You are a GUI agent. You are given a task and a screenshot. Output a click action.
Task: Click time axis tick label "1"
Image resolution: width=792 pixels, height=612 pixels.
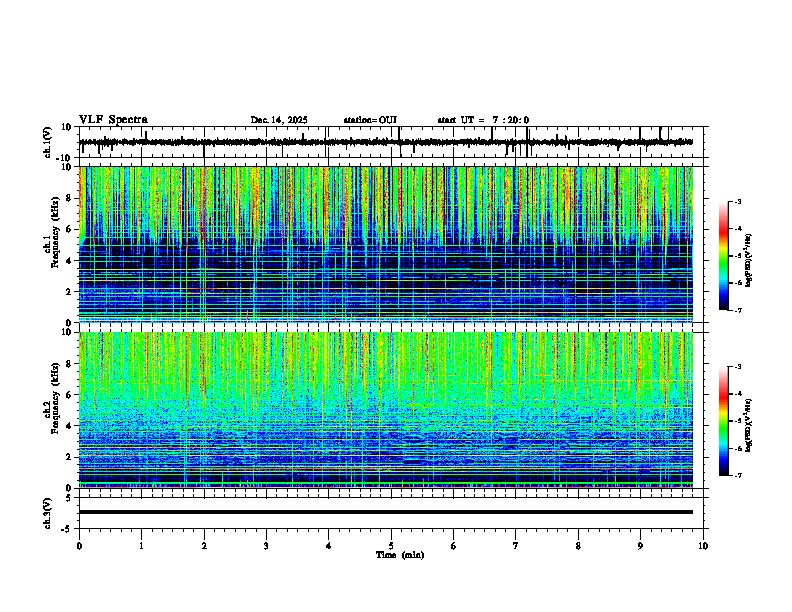tap(141, 546)
